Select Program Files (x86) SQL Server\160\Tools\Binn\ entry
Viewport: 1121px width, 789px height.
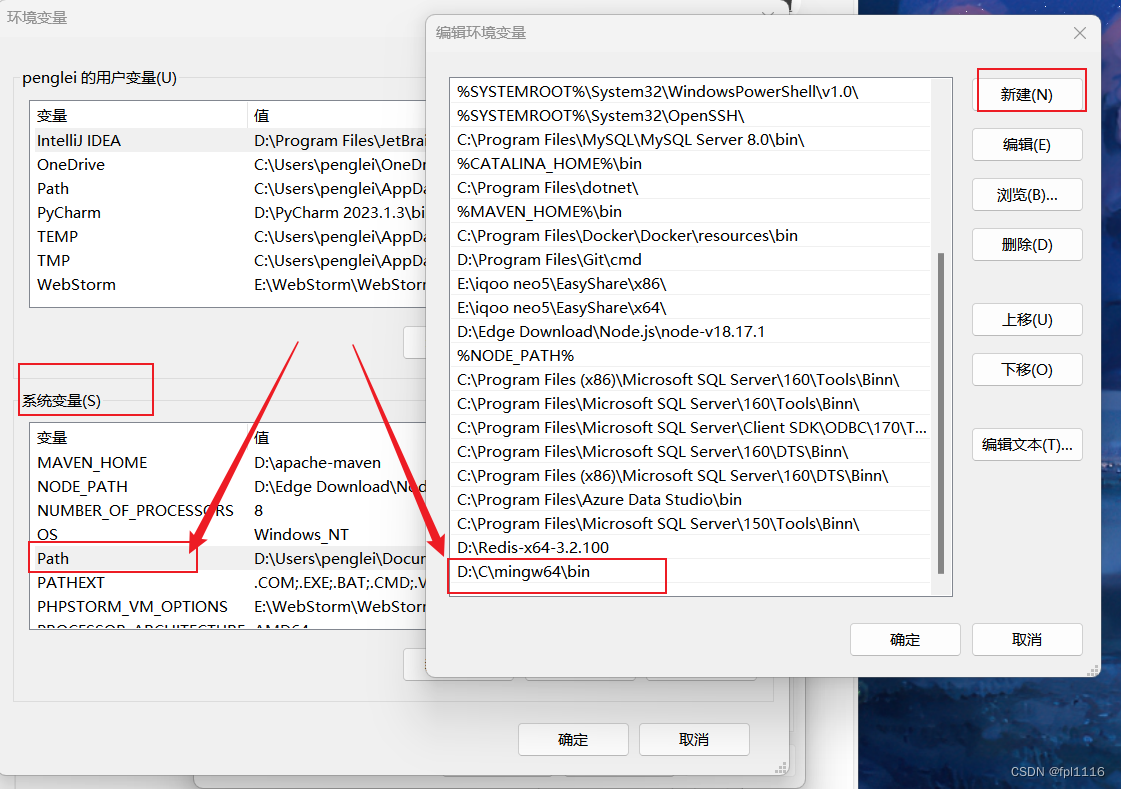(691, 379)
